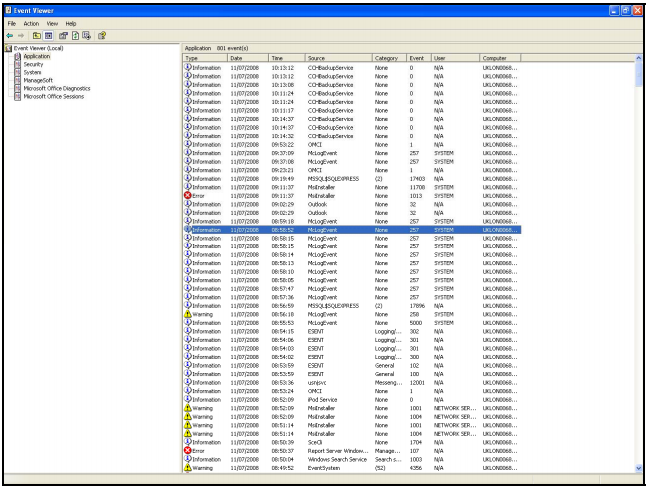Select the ManageSoft log in the tree

point(38,80)
